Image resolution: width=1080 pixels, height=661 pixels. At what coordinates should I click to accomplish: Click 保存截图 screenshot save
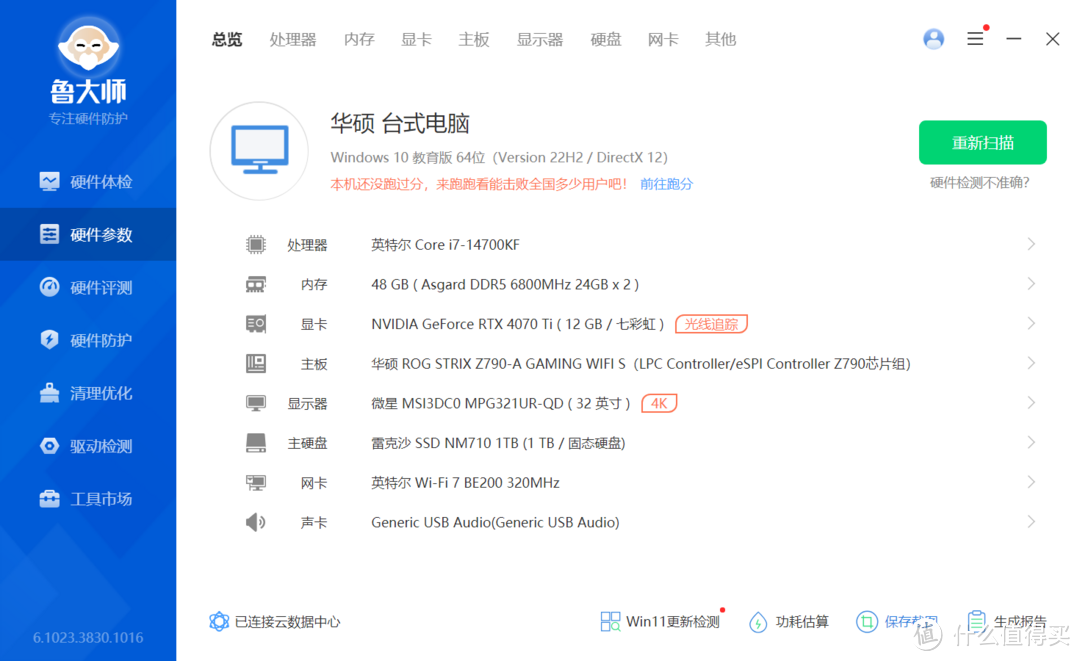click(896, 622)
